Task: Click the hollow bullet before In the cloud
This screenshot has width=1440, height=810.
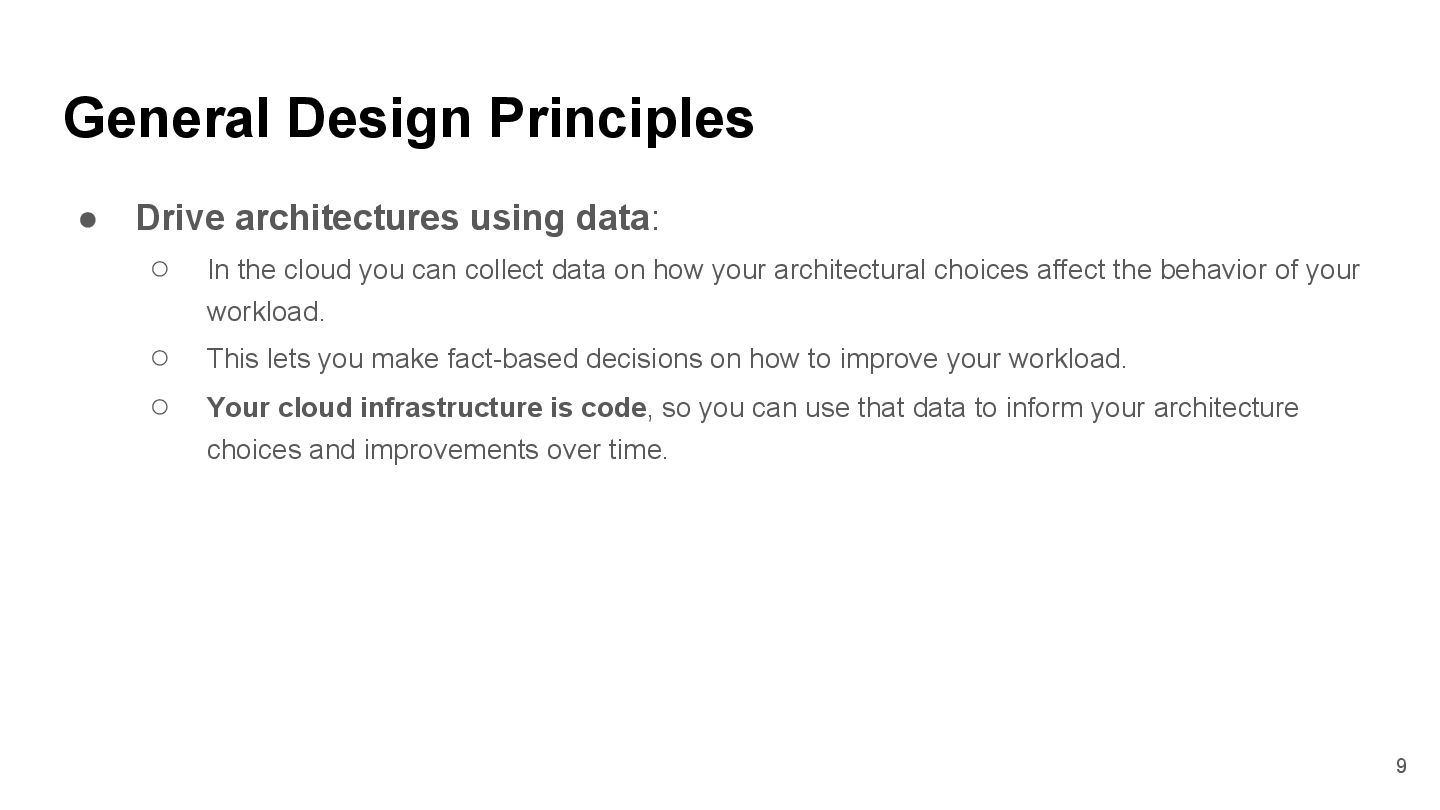Action: point(160,269)
